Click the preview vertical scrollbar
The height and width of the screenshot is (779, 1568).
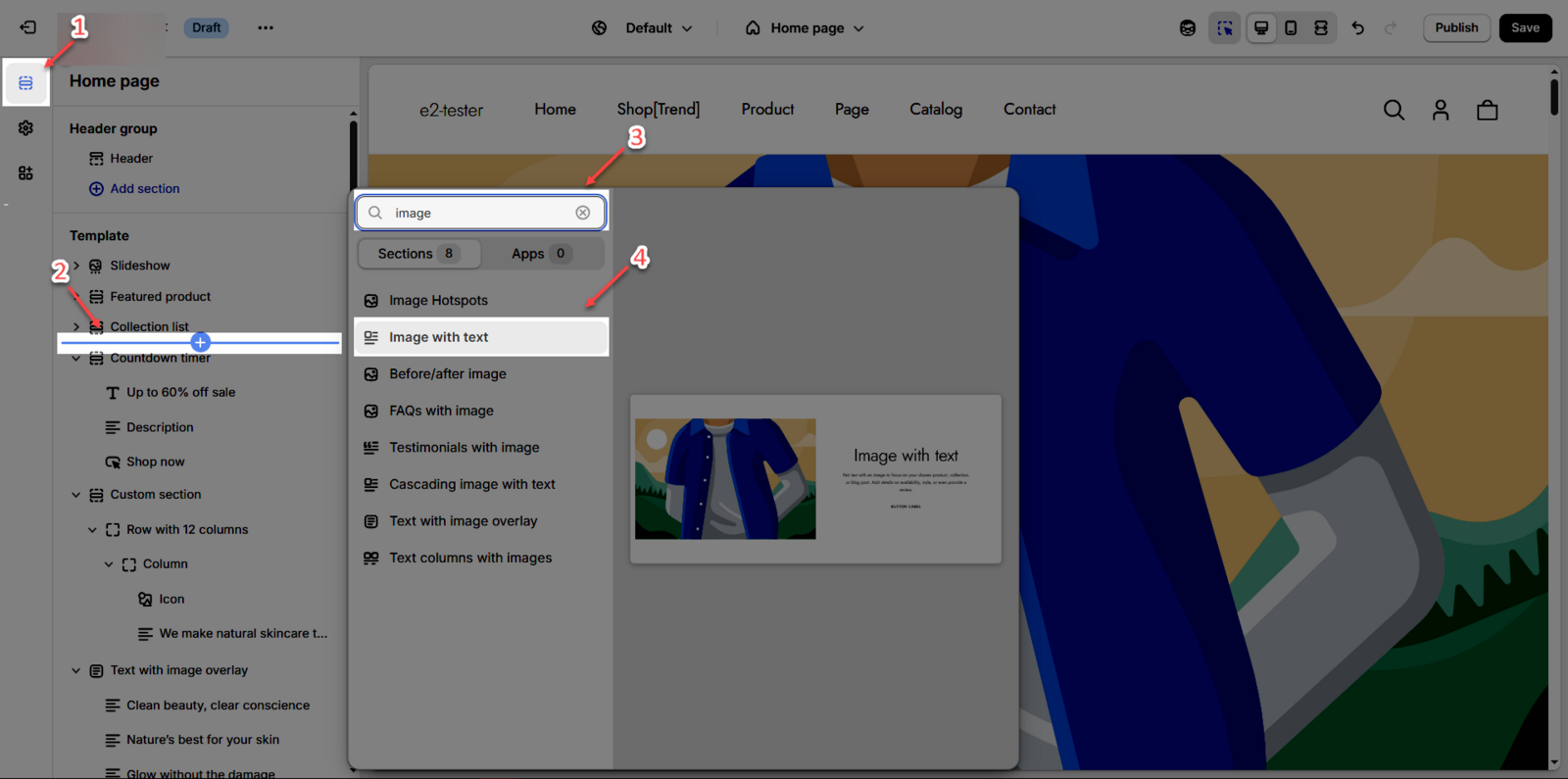pyautogui.click(x=1553, y=98)
